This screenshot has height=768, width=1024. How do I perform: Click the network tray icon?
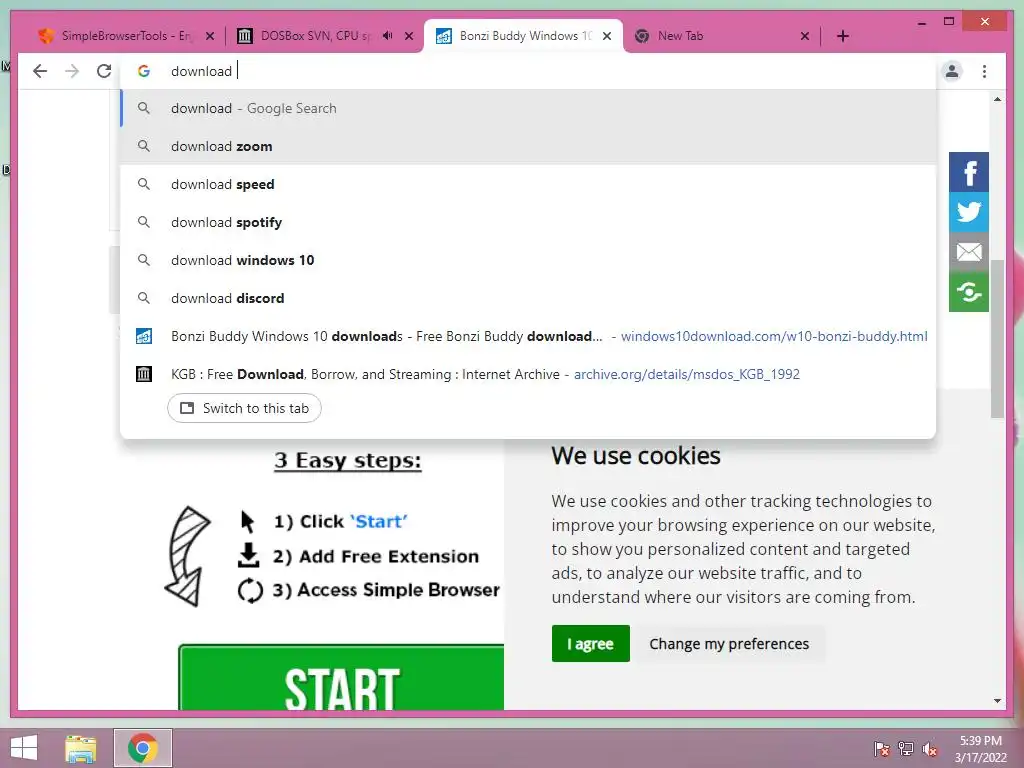pos(906,749)
